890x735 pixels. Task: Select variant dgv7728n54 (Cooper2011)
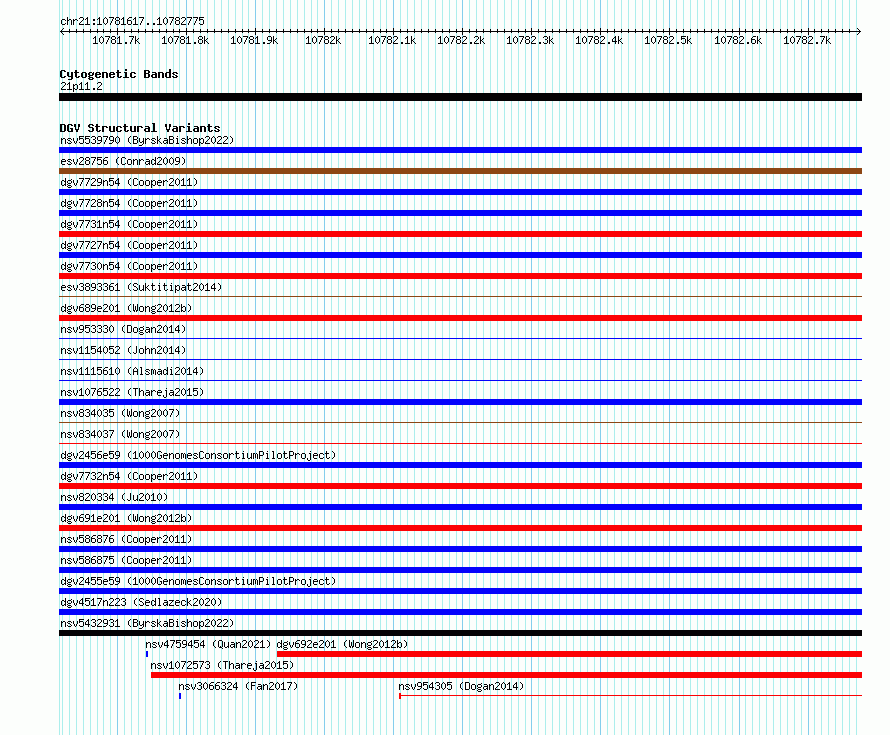click(129, 203)
